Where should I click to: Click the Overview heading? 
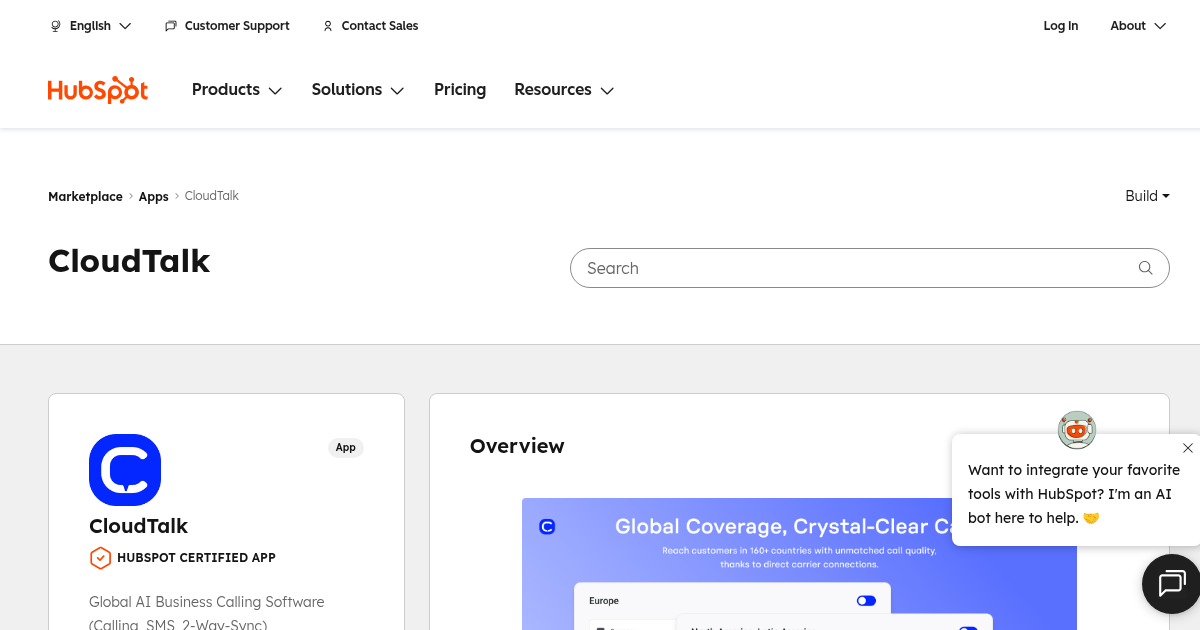[517, 446]
